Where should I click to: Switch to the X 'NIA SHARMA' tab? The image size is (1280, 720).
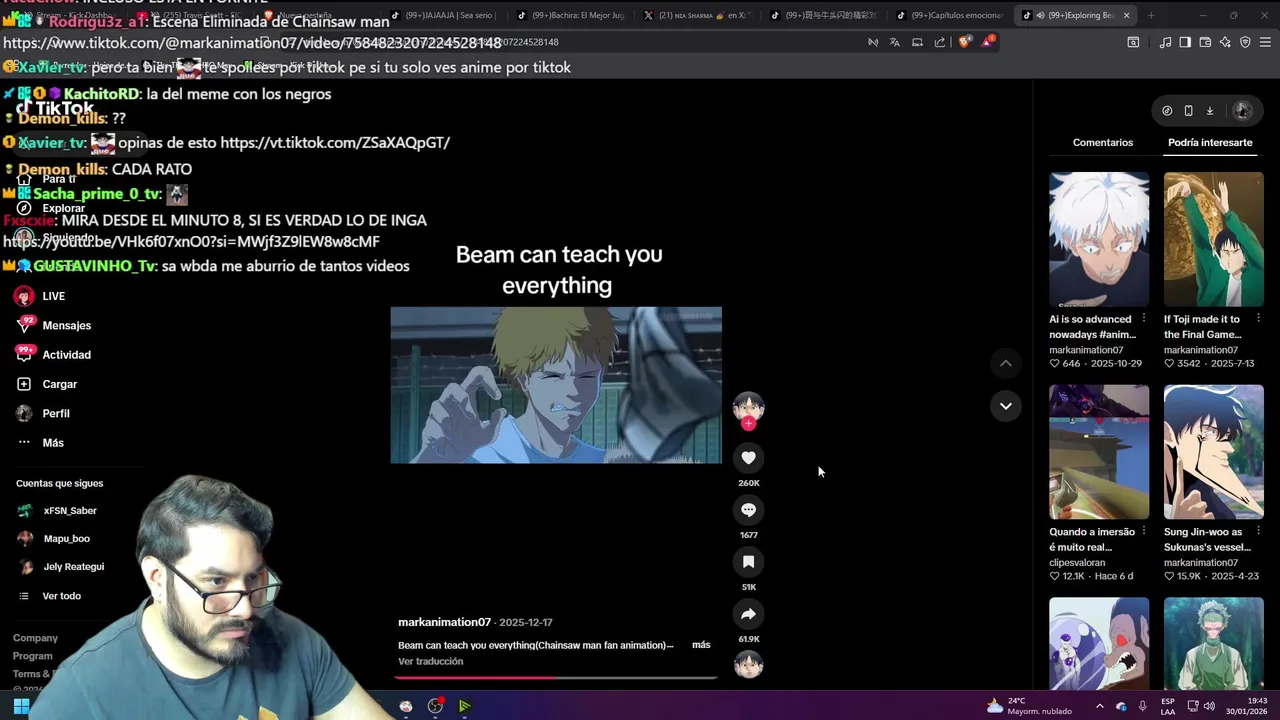697,15
